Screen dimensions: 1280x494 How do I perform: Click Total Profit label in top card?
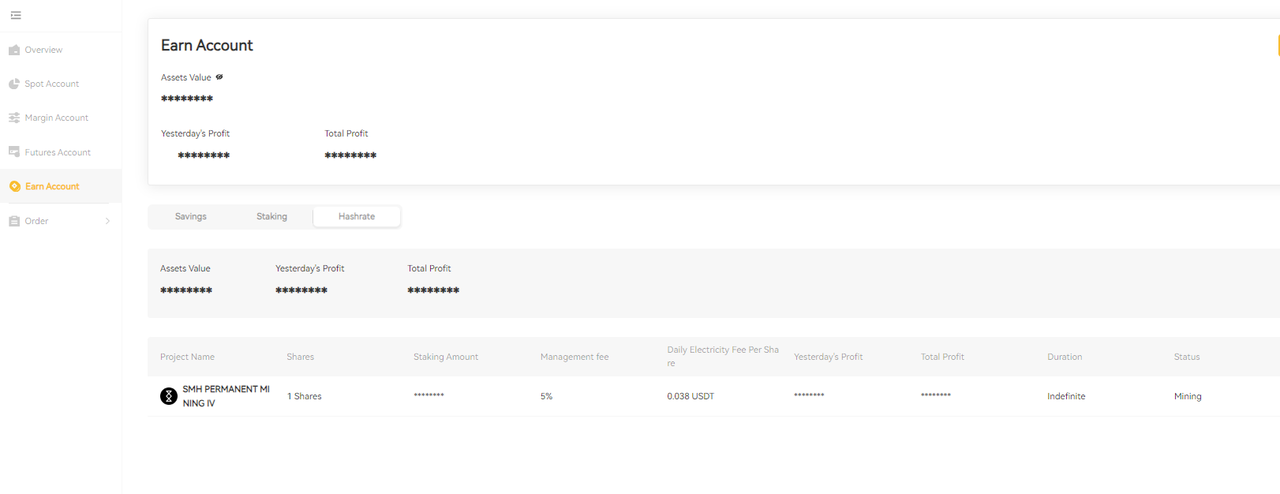tap(346, 133)
